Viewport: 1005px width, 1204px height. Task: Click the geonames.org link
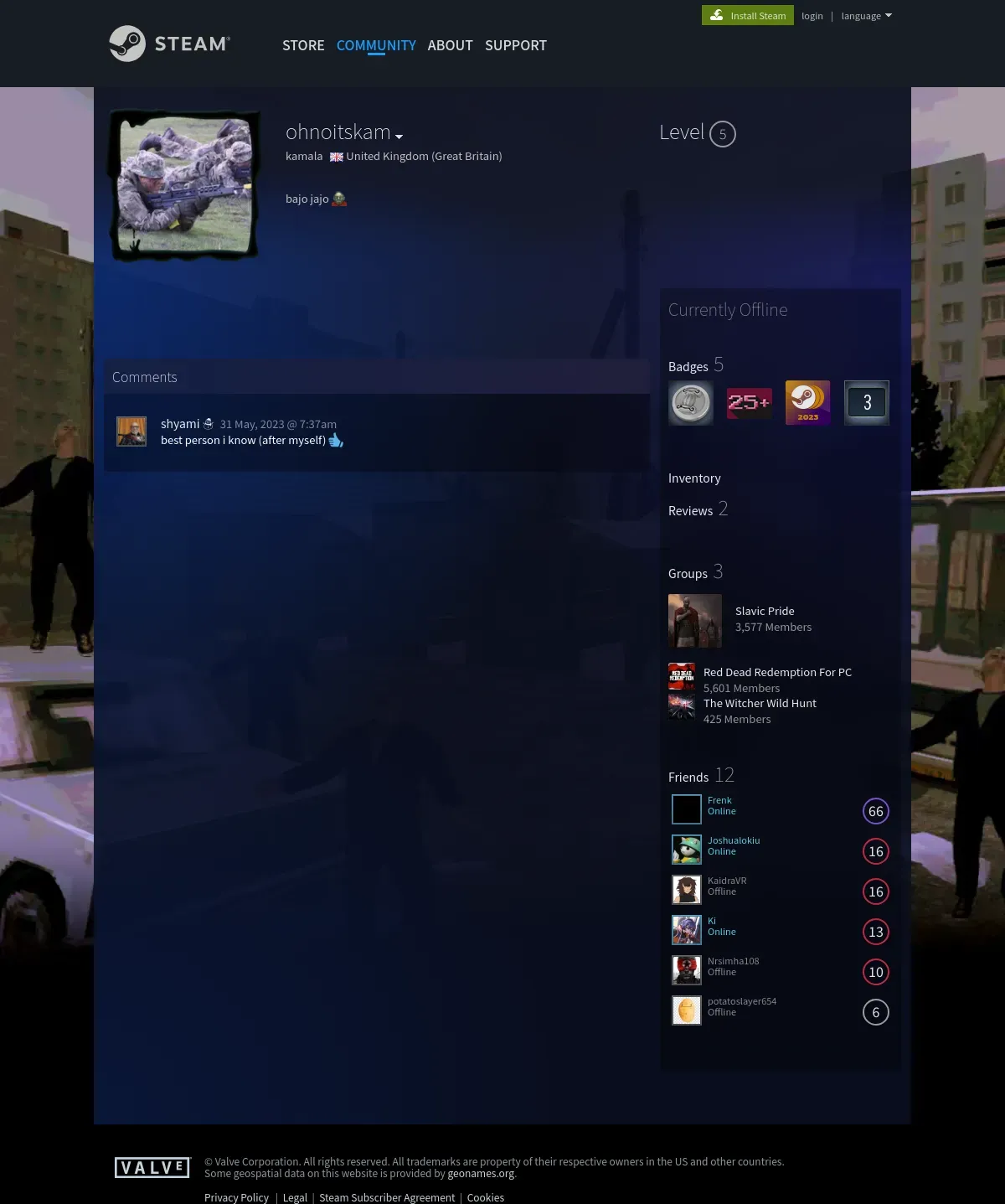point(481,1174)
